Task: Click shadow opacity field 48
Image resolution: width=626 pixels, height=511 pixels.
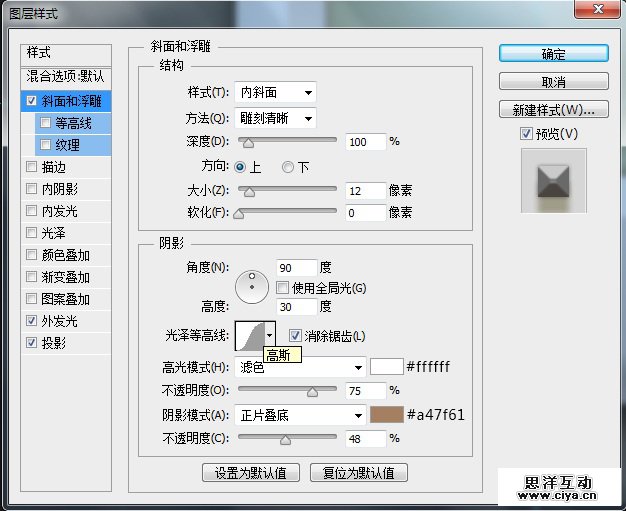Action: tap(366, 439)
